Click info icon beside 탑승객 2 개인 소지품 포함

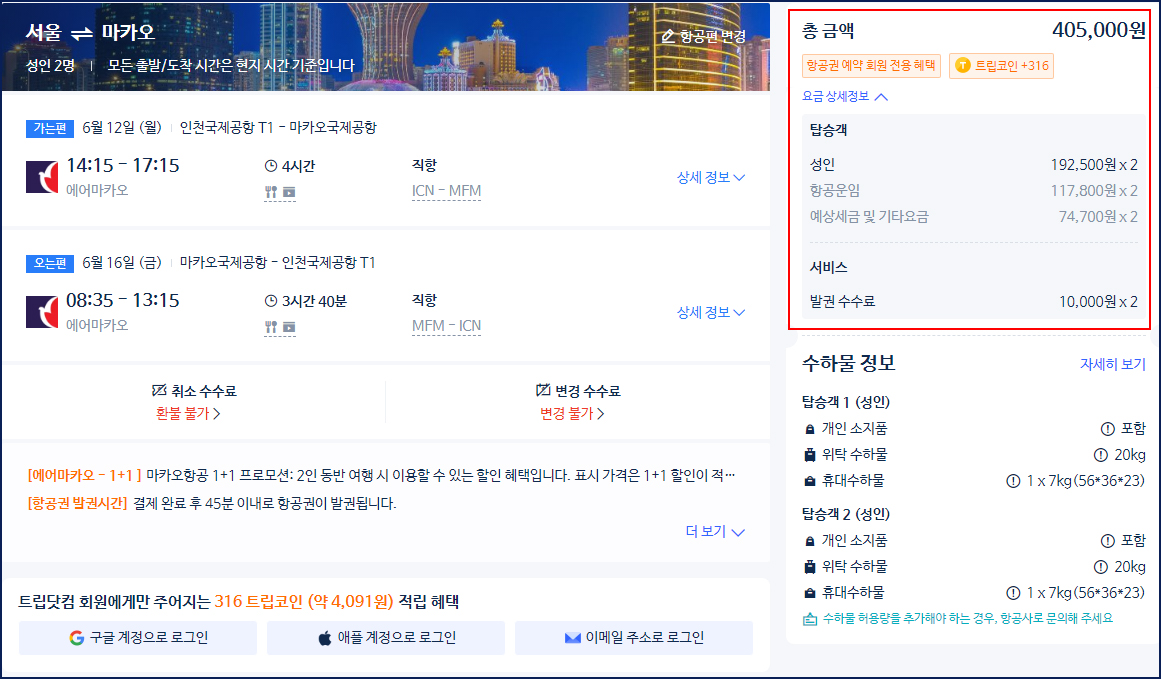coord(1106,541)
